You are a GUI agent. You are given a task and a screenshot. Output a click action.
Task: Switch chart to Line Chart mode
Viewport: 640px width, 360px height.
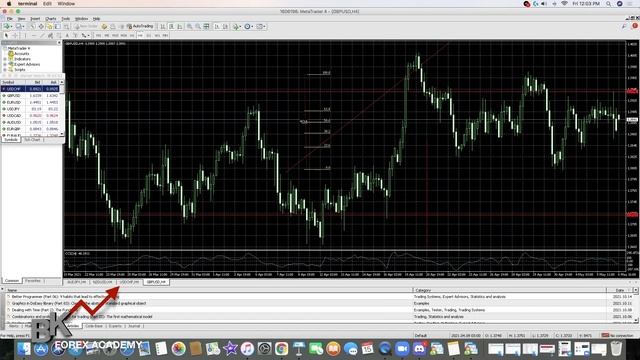pos(180,26)
